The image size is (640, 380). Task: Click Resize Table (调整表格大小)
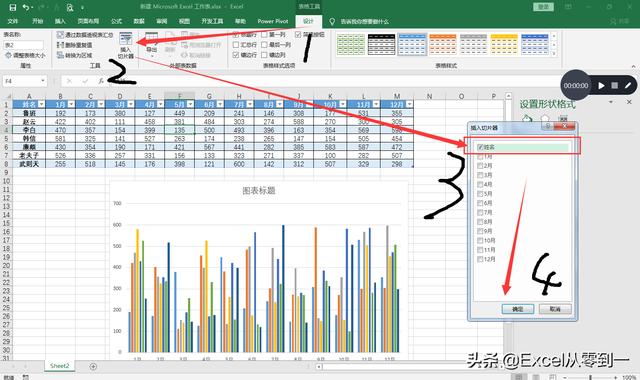click(25, 55)
